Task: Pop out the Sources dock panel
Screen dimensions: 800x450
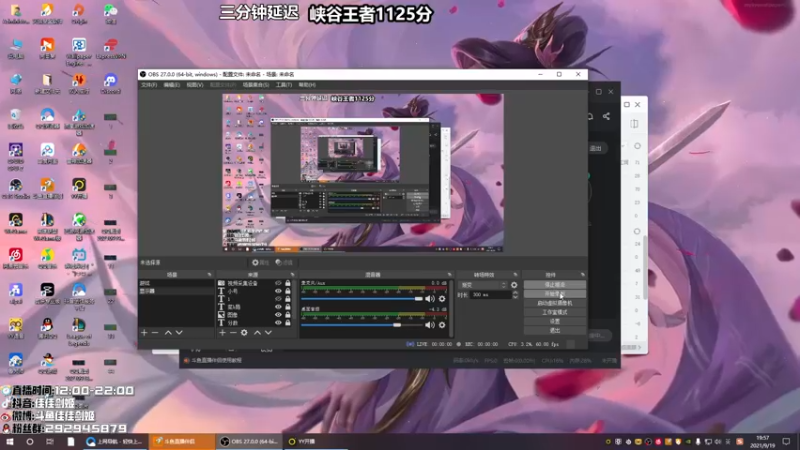Action: pos(292,274)
